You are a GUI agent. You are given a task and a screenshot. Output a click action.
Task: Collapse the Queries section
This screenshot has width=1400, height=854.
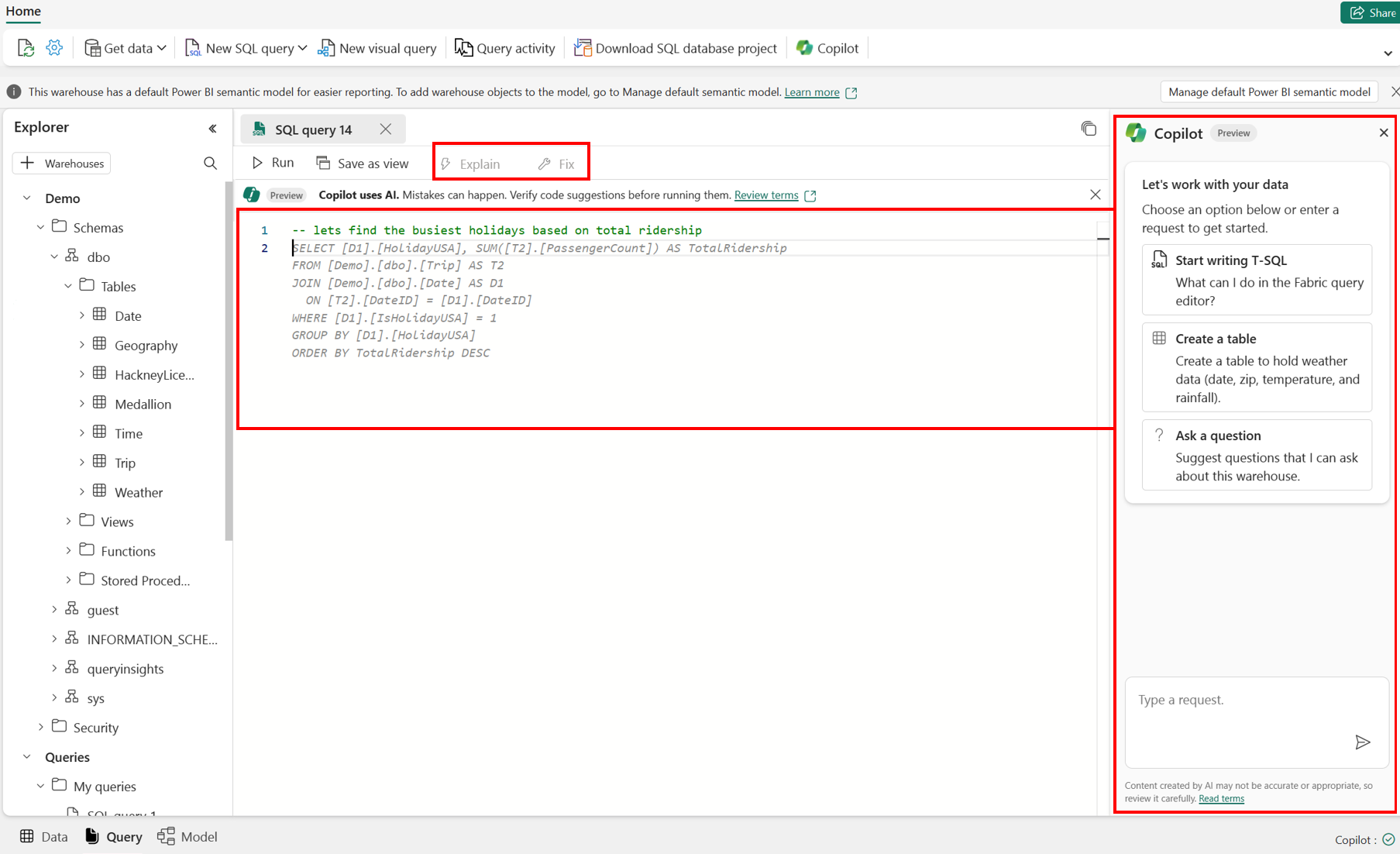click(27, 757)
